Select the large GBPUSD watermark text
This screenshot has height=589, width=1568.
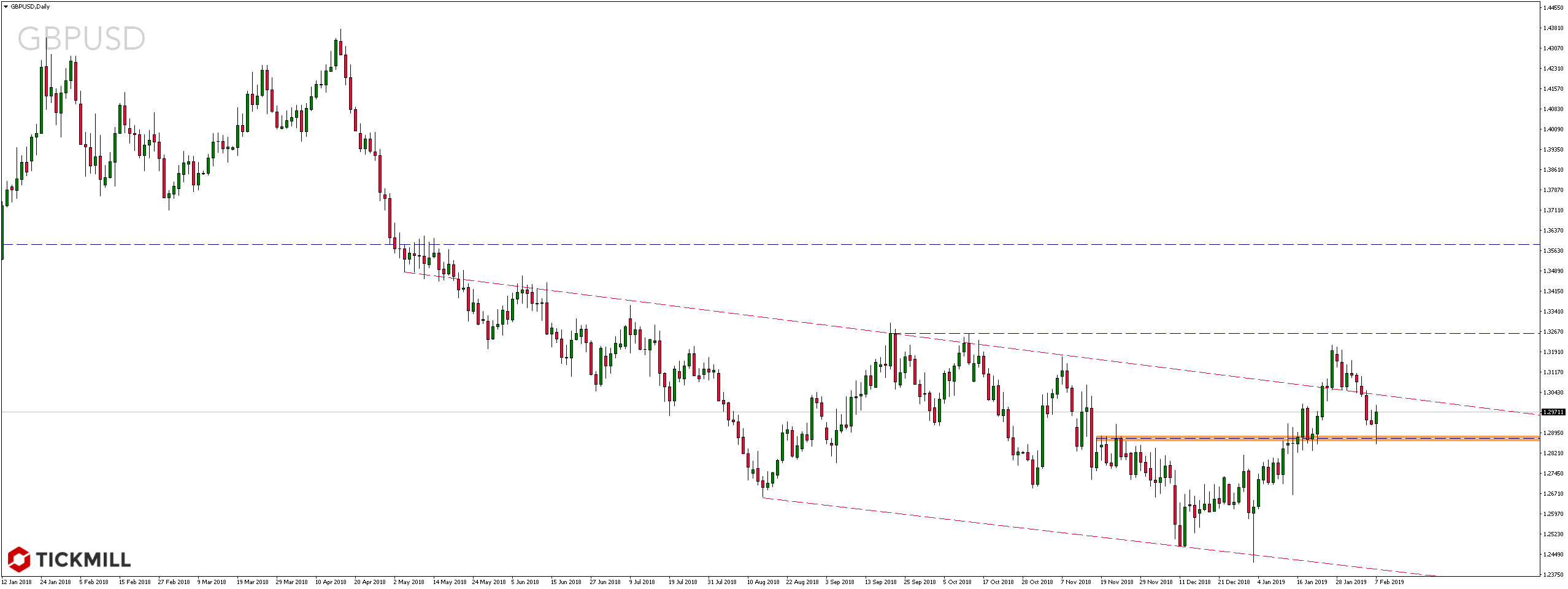81,39
